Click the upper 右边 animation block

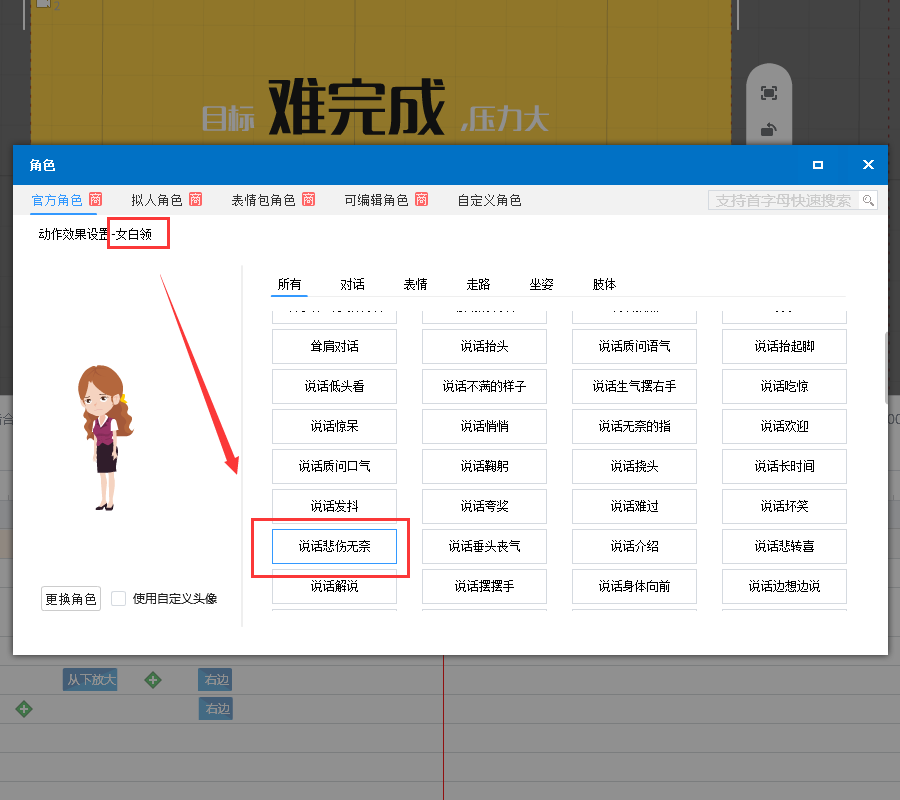point(215,679)
